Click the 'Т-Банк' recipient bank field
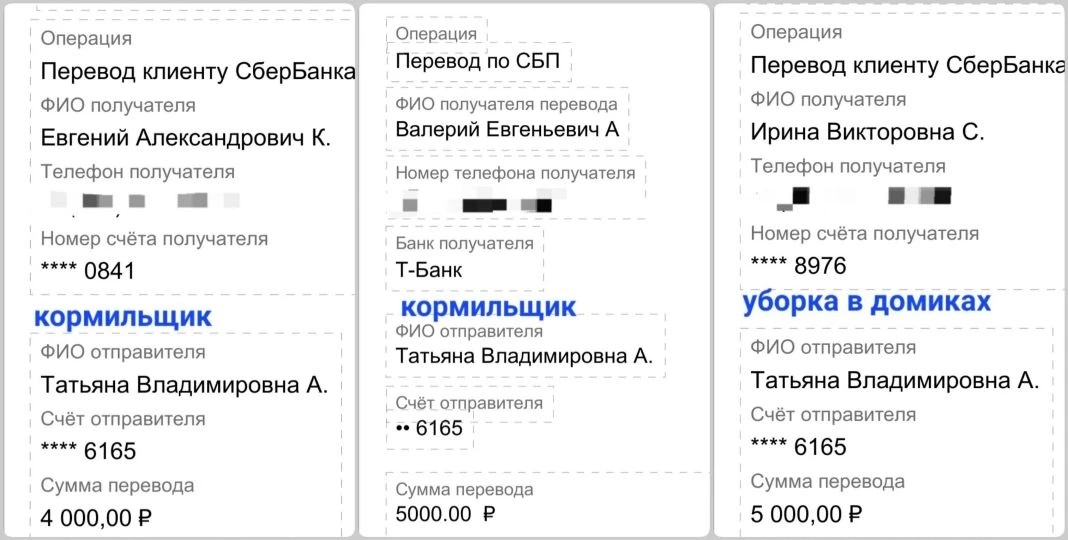The width and height of the screenshot is (1068, 540). tap(429, 269)
